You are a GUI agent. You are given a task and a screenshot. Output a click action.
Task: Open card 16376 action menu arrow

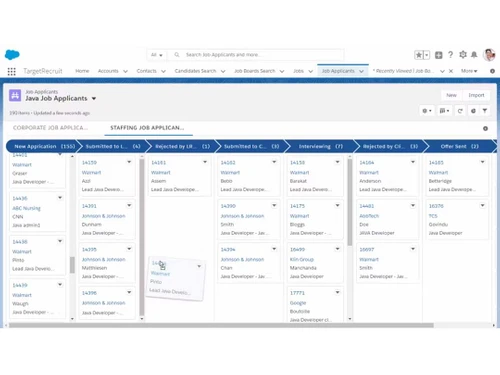[482, 205]
